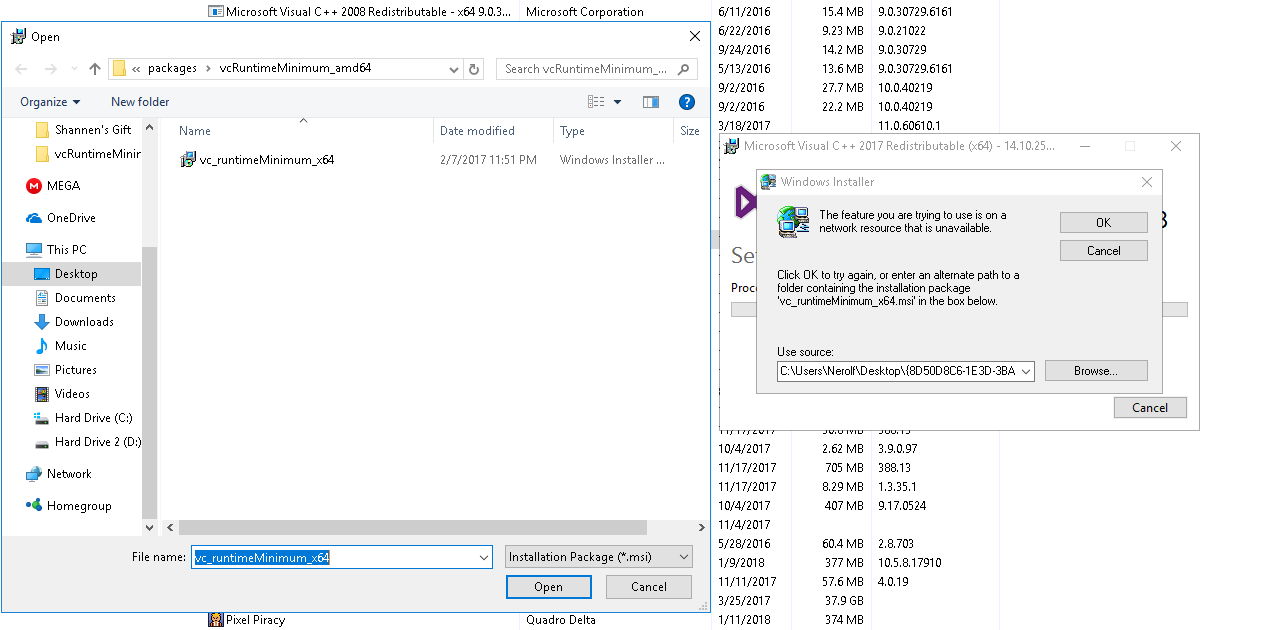
Task: Click the file list horizontal scrollbar
Action: (413, 527)
